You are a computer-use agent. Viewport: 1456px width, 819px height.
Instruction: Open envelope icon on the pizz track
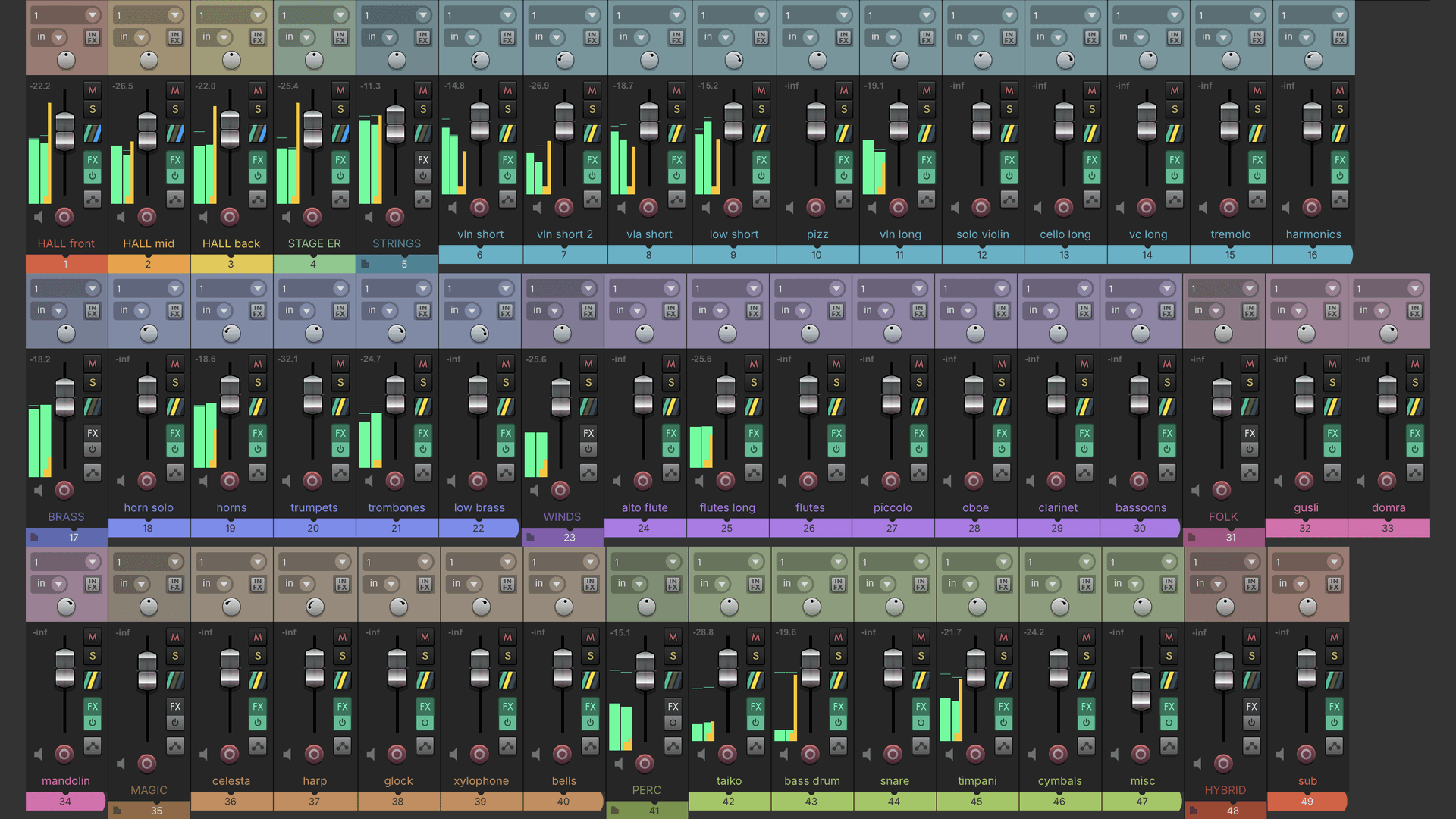point(843,199)
